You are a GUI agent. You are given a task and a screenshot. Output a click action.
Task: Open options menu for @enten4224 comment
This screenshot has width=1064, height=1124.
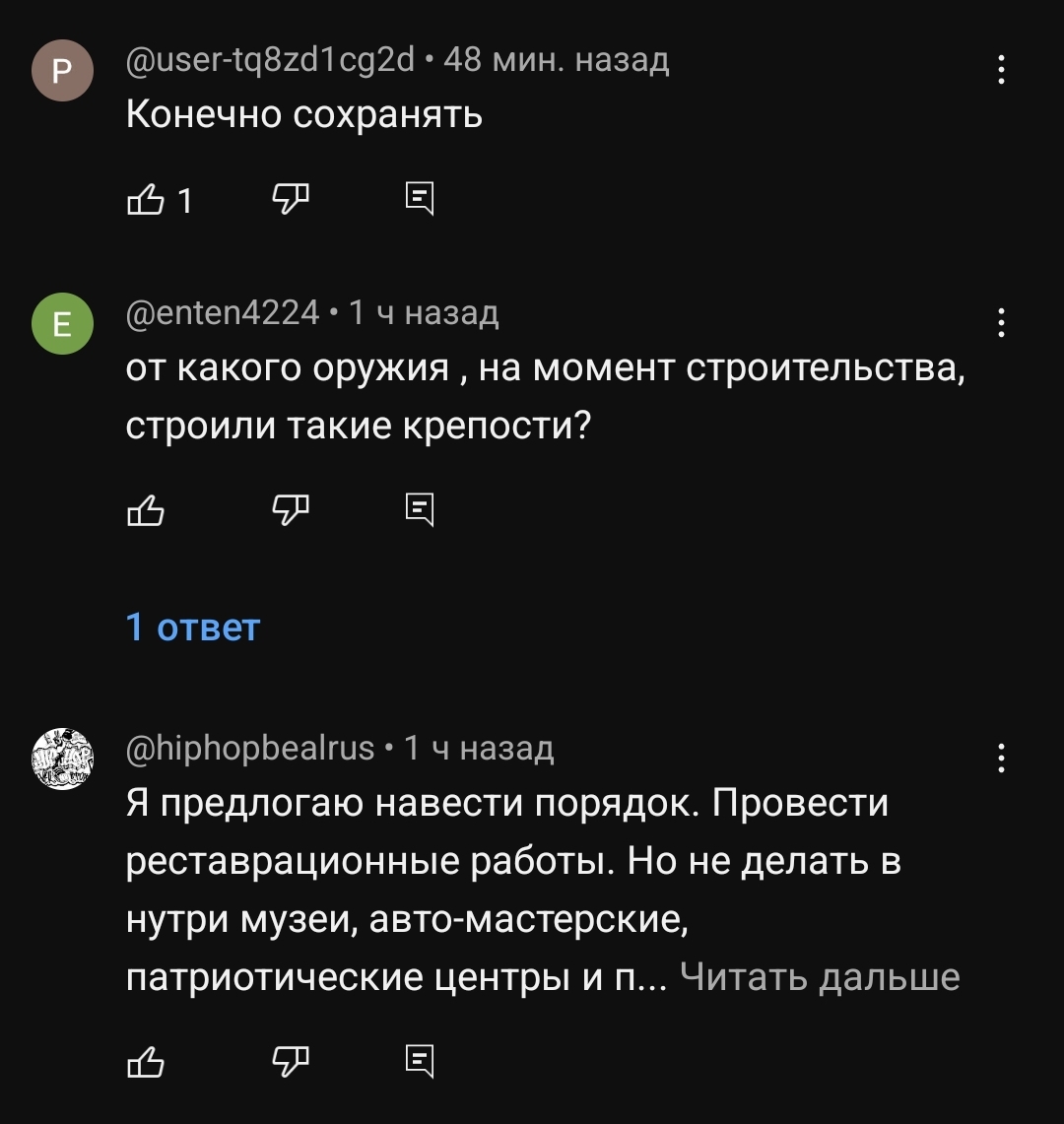pos(1001,322)
